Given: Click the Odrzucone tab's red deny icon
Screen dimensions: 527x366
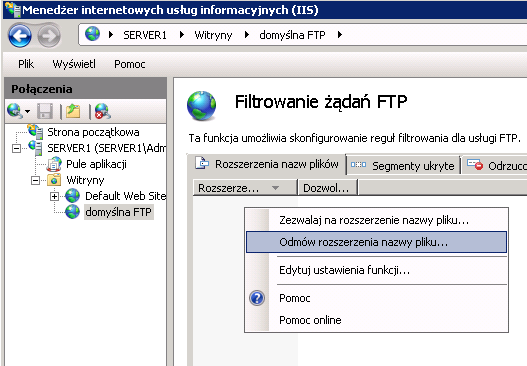Looking at the screenshot, I should click(475, 165).
